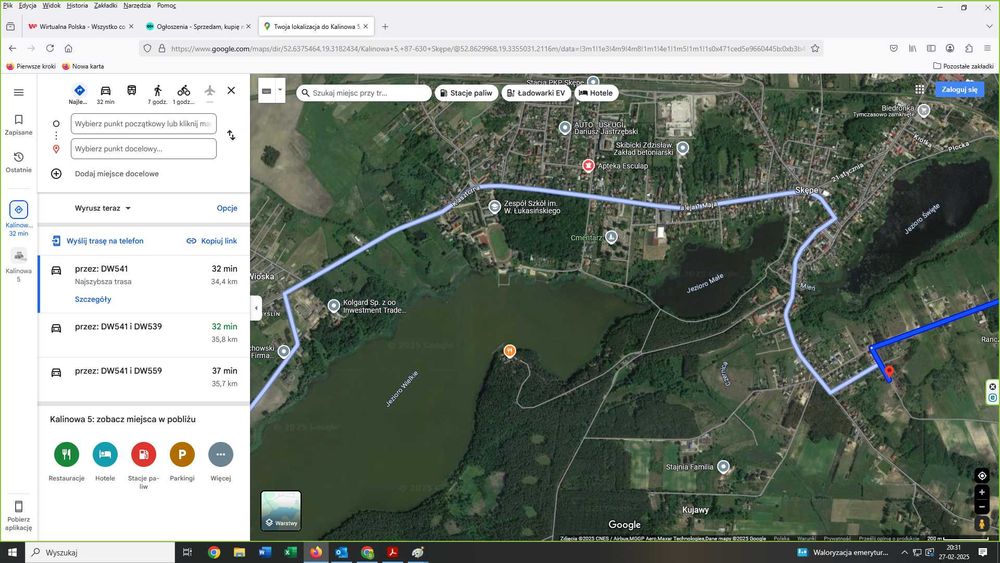Filter map by Hotele chip

595,92
